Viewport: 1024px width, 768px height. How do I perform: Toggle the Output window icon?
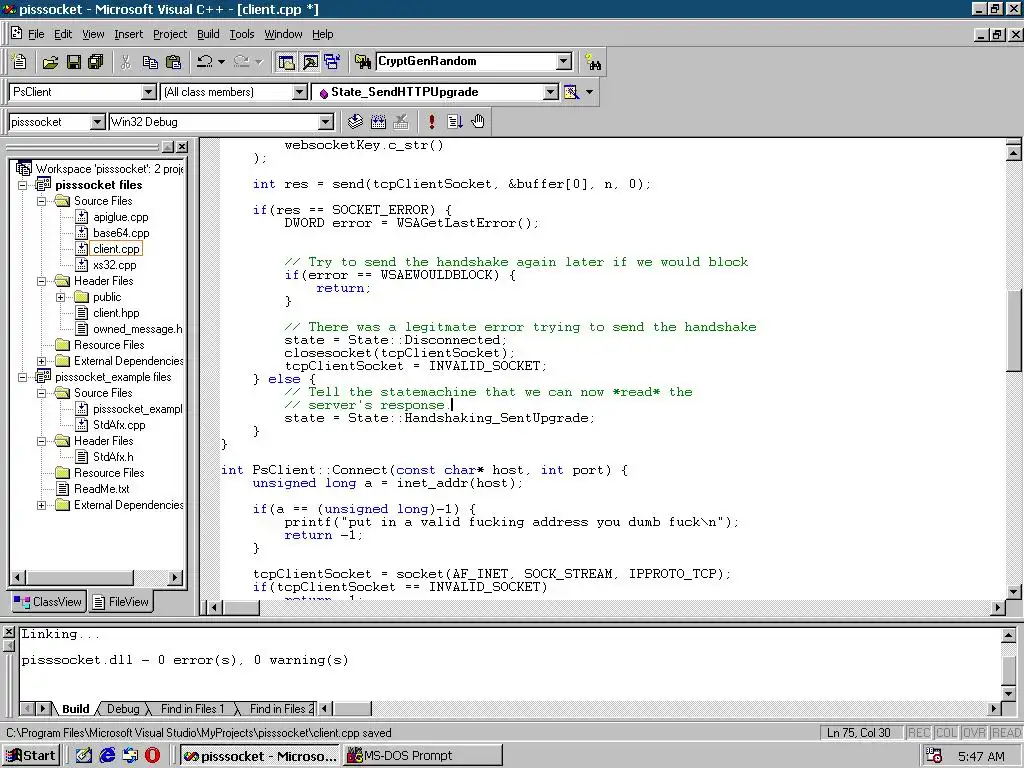coord(310,62)
